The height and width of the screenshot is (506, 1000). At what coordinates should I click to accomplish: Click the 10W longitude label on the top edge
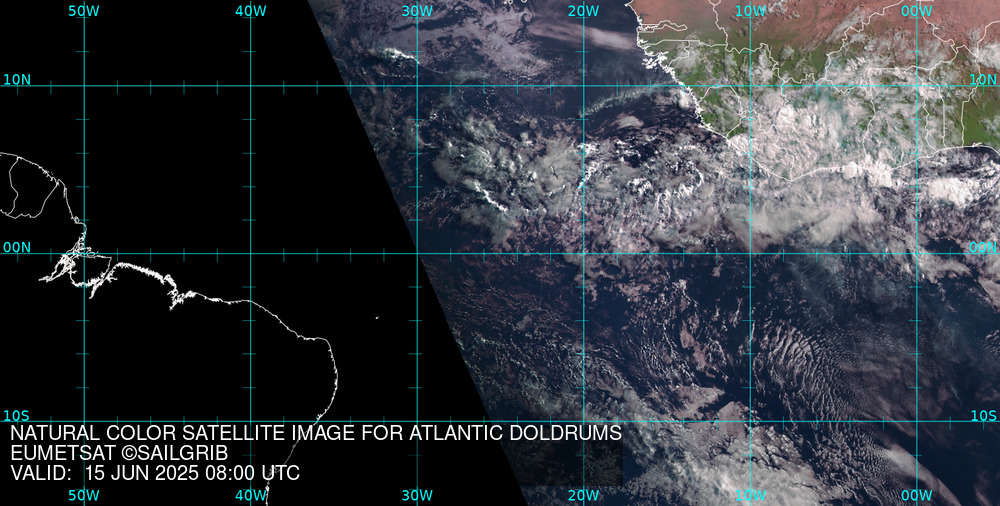click(750, 11)
